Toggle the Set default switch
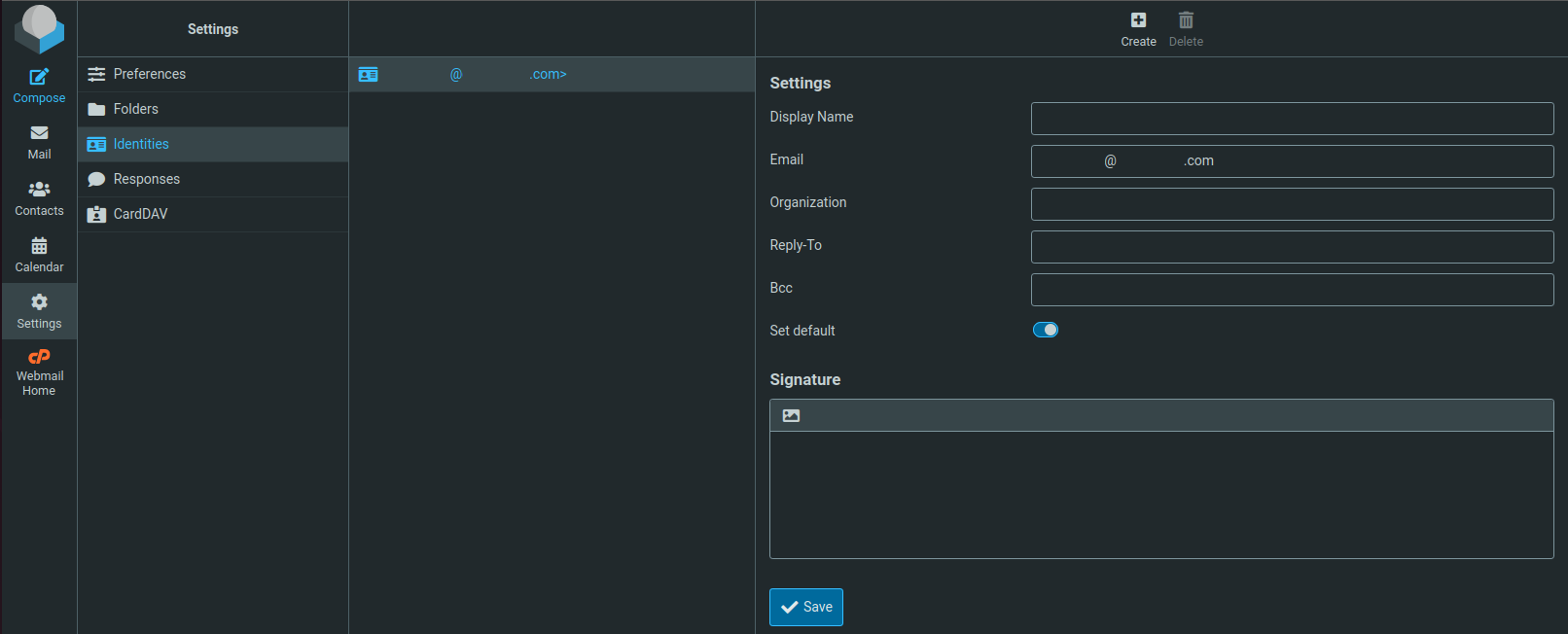1568x634 pixels. point(1046,331)
